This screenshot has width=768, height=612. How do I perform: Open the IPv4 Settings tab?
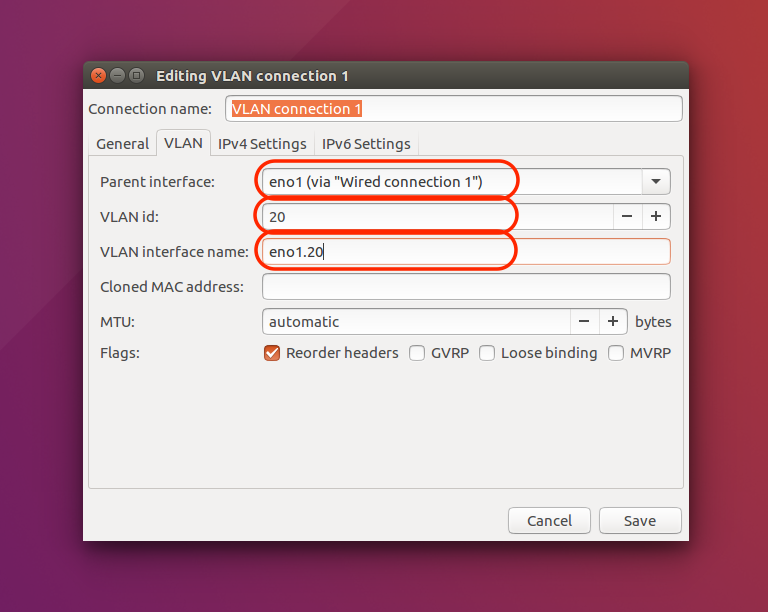click(x=262, y=144)
